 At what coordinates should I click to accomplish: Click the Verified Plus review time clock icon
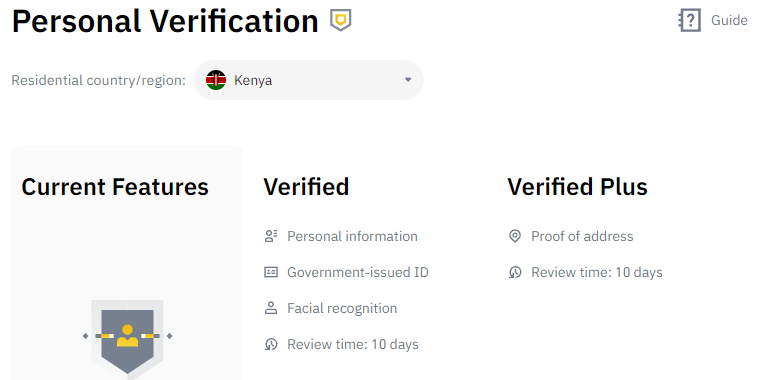(x=515, y=272)
